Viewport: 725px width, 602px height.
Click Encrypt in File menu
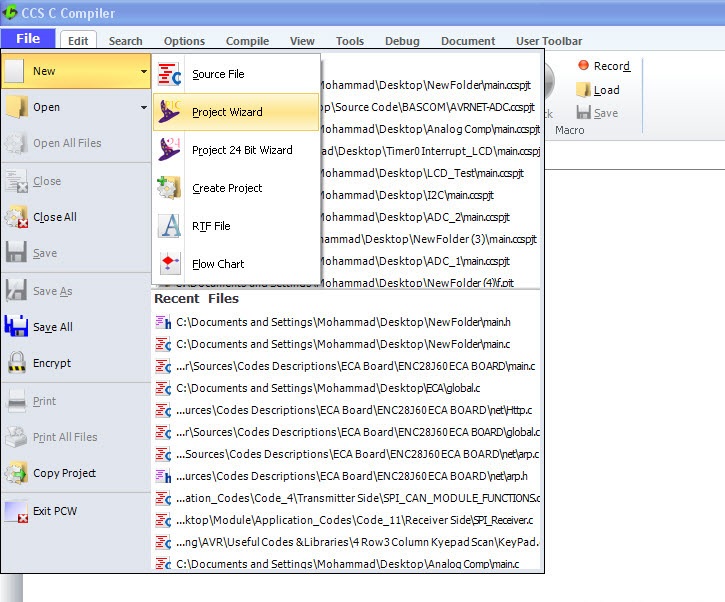[x=76, y=363]
